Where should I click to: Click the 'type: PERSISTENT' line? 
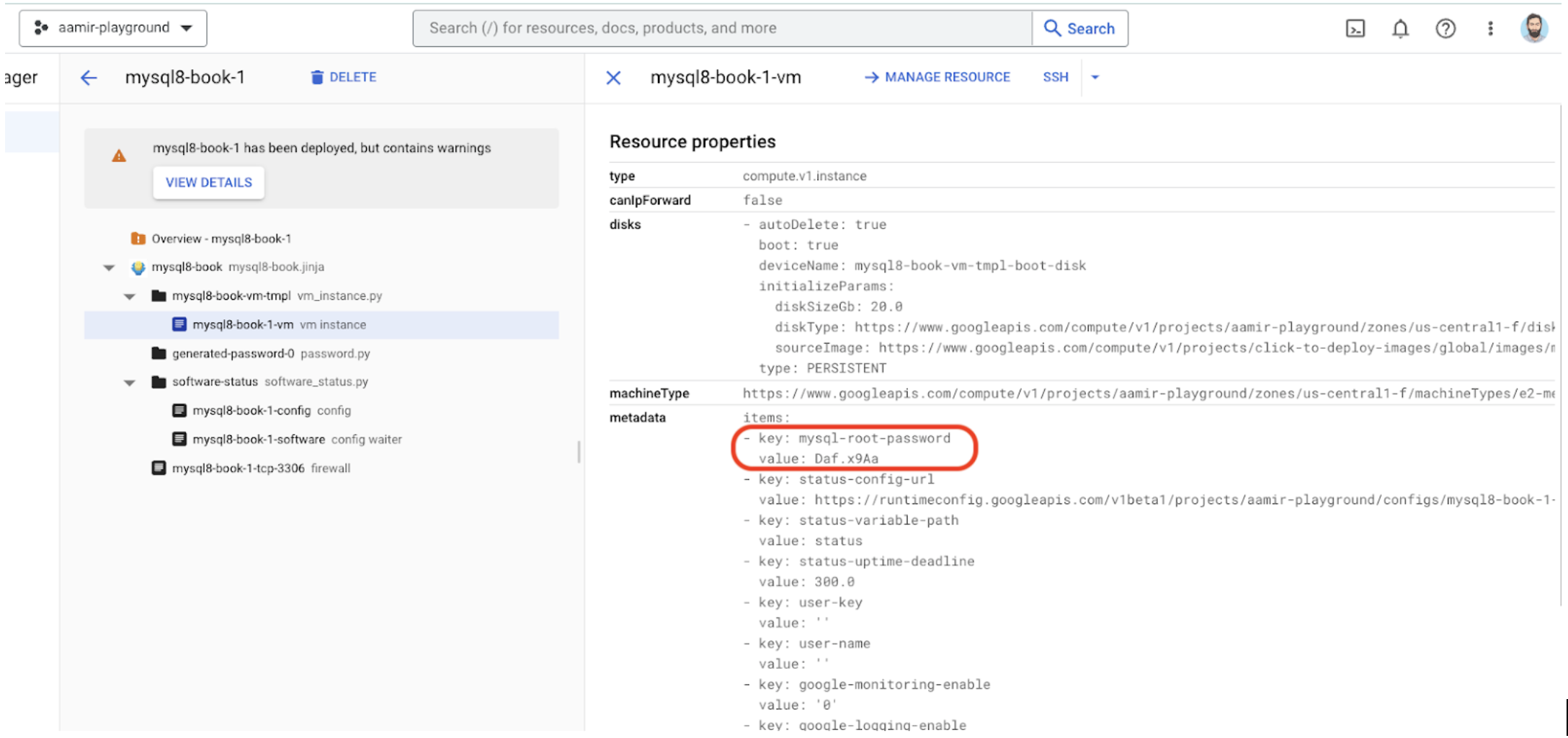tap(822, 368)
